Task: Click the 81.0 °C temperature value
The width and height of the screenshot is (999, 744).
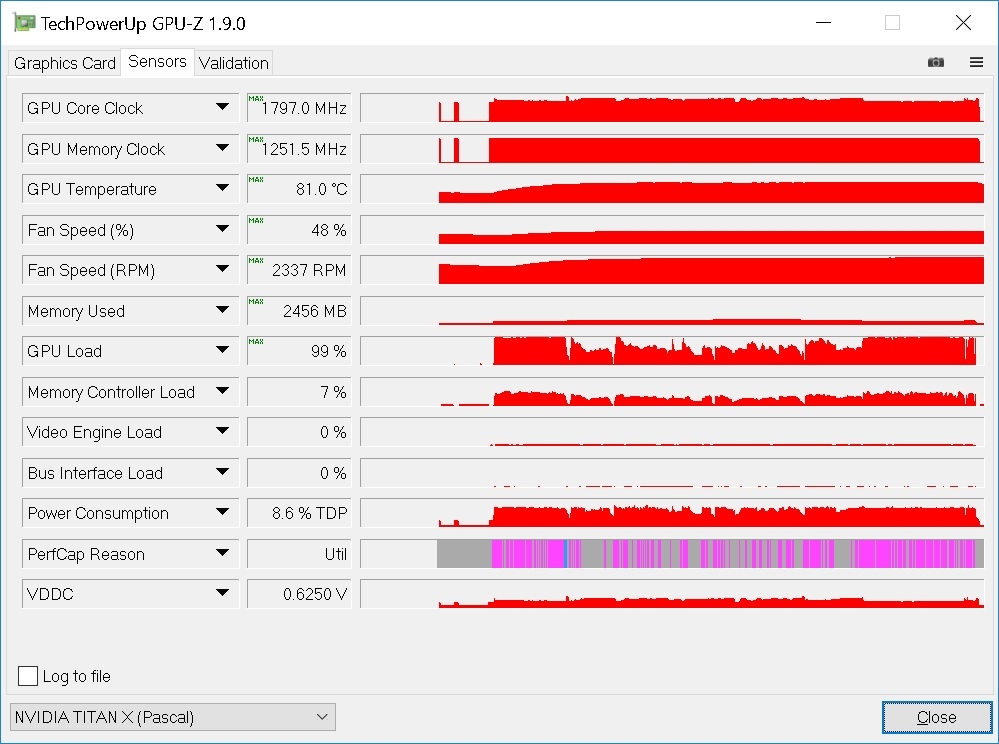Action: pos(299,189)
